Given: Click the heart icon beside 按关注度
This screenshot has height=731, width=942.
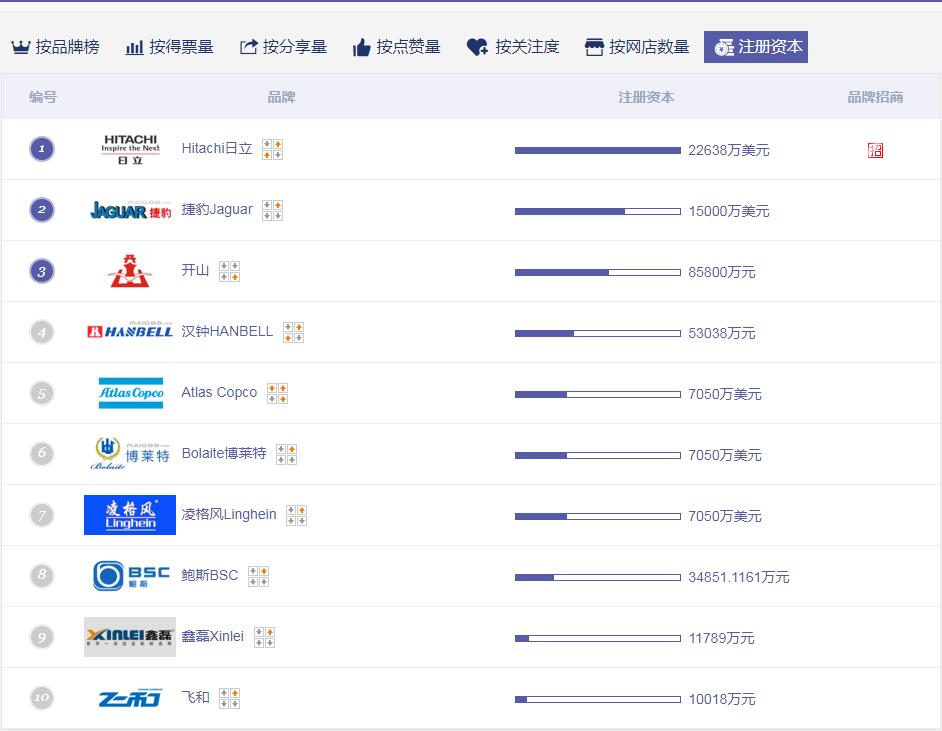Looking at the screenshot, I should (477, 47).
